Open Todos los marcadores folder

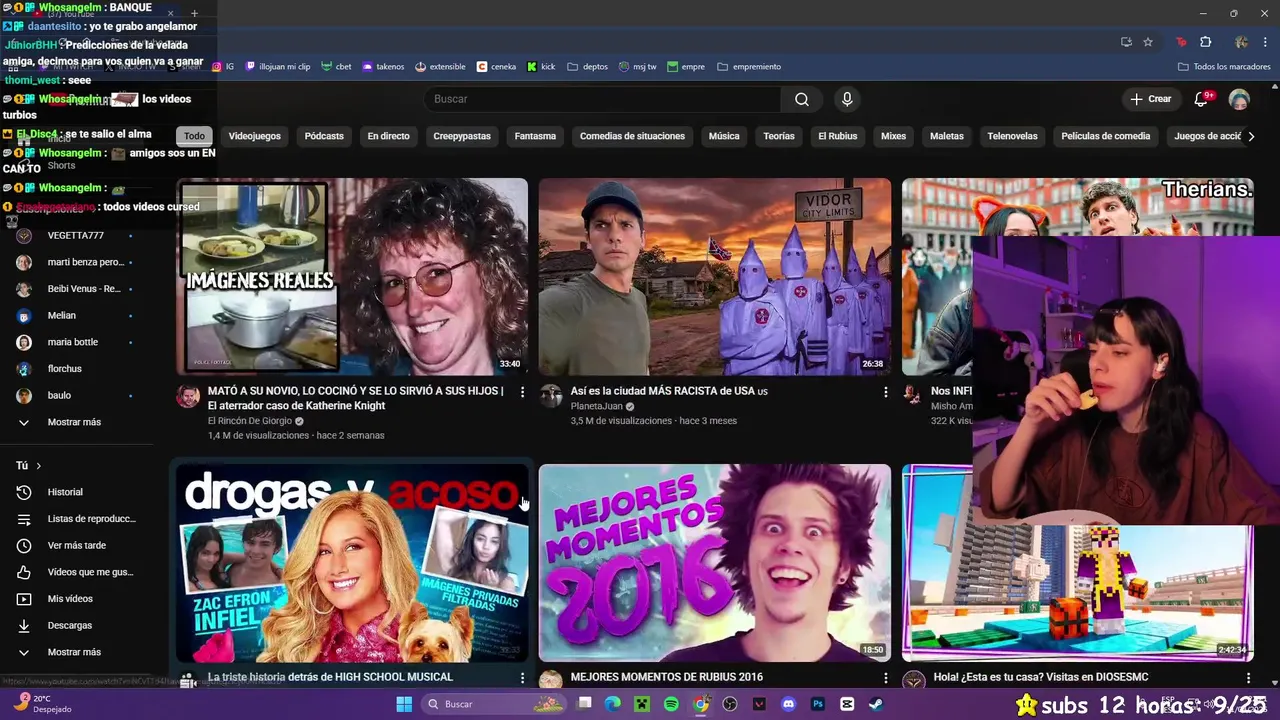click(x=1224, y=67)
